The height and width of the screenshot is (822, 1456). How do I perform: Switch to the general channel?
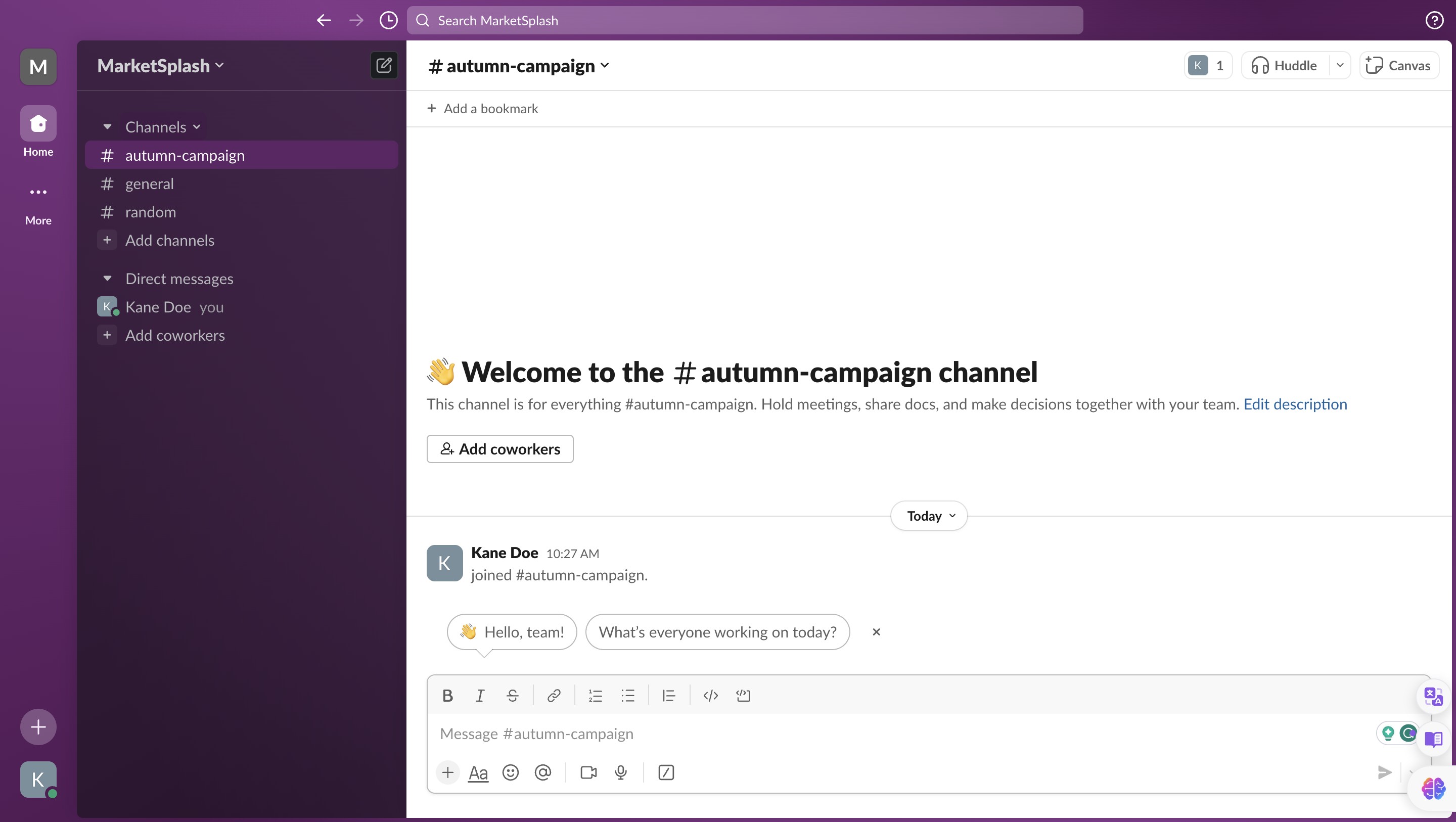click(149, 184)
